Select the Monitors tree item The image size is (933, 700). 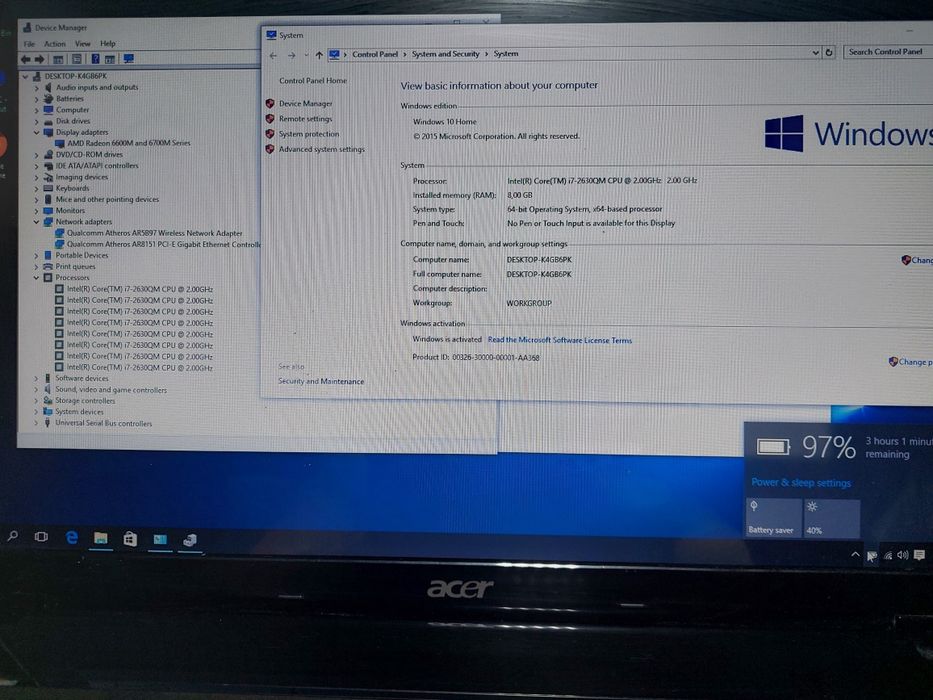[70, 211]
